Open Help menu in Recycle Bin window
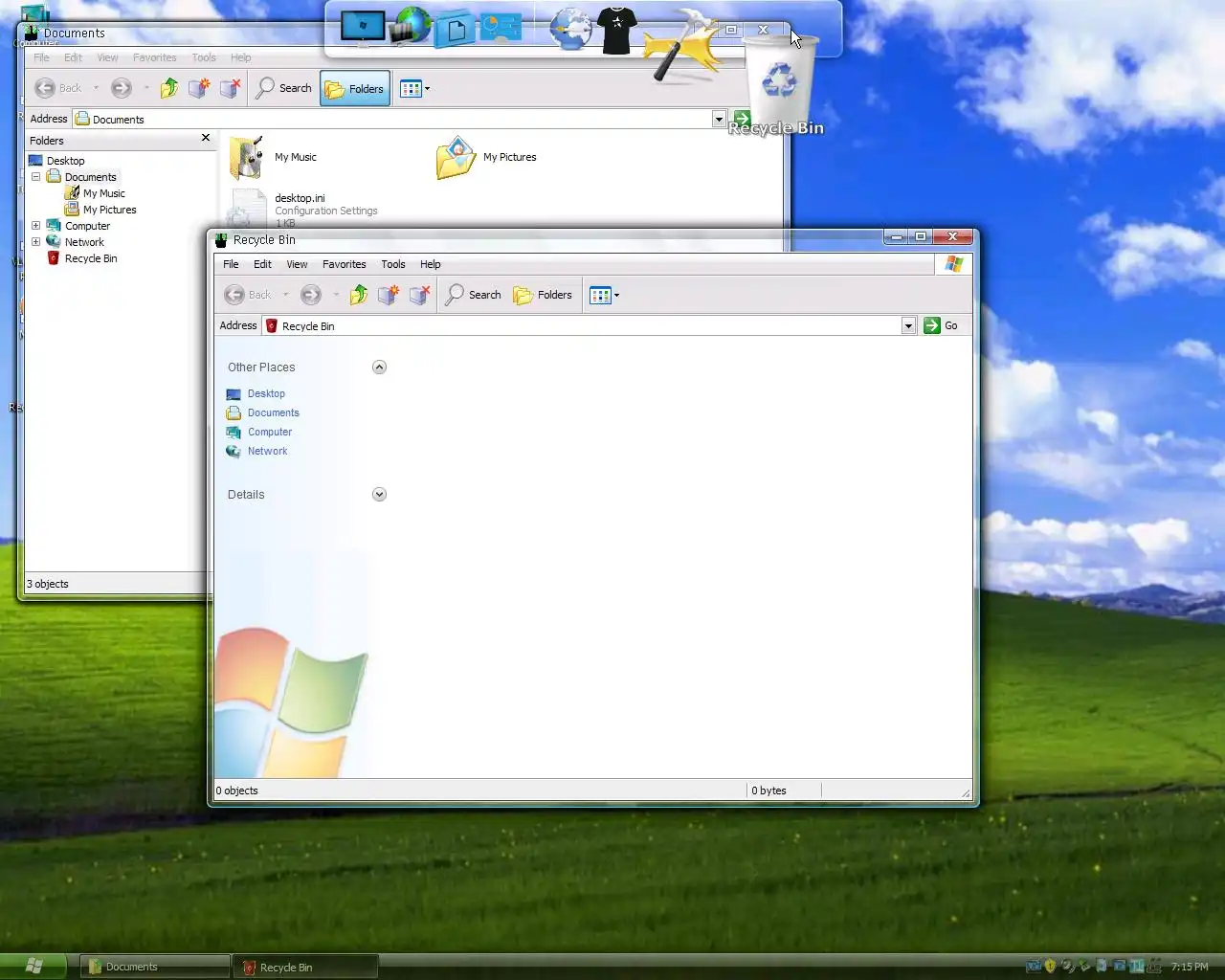This screenshot has width=1225, height=980. [430, 264]
